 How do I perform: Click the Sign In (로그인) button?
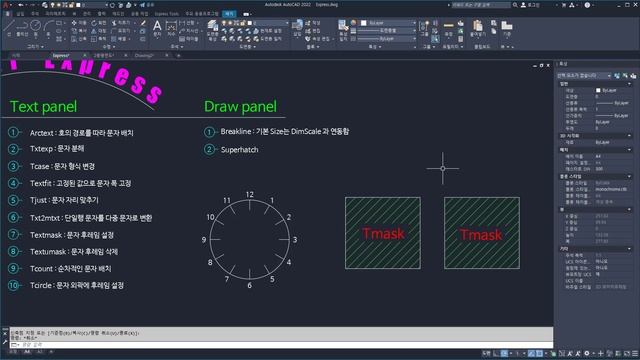(530, 5)
